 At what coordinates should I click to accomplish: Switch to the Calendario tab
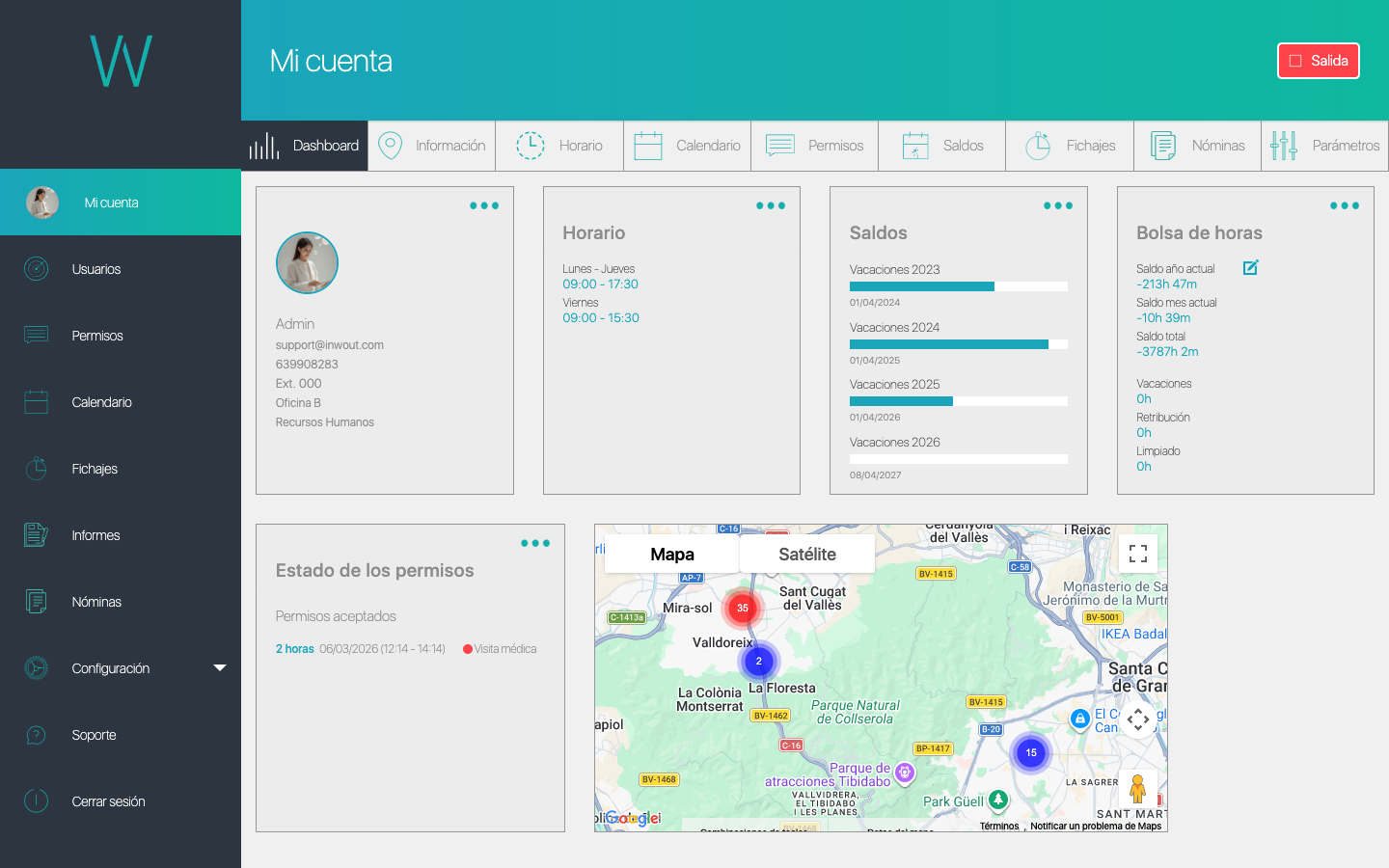(x=688, y=146)
